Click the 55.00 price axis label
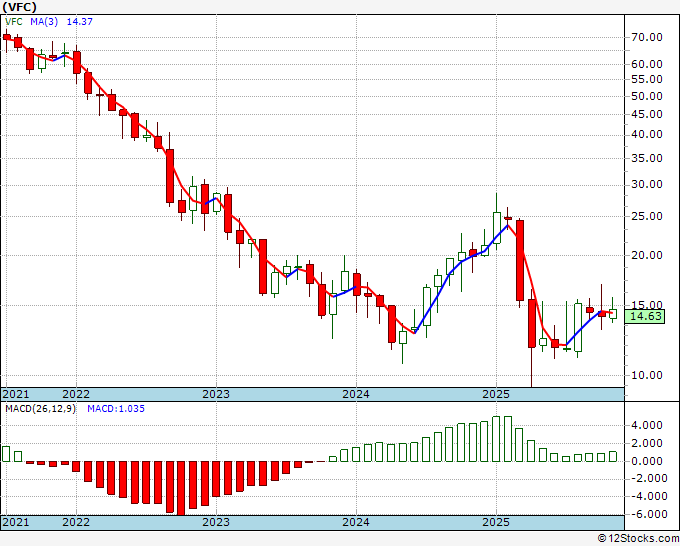 click(647, 79)
